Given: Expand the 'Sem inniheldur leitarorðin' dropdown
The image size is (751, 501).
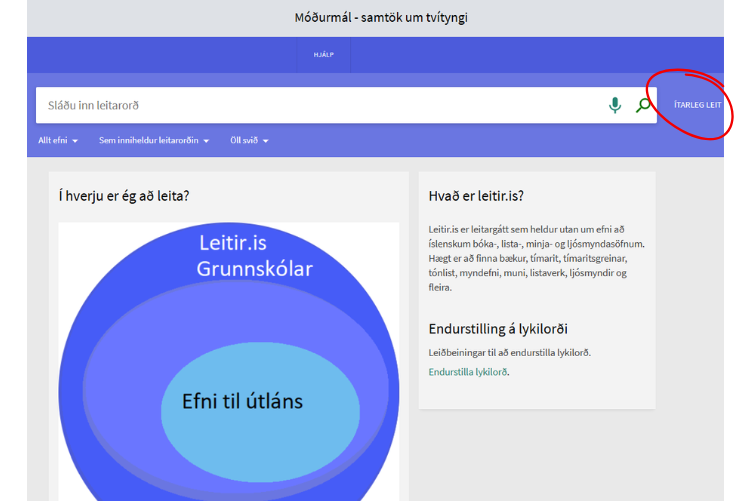Looking at the screenshot, I should pos(154,140).
